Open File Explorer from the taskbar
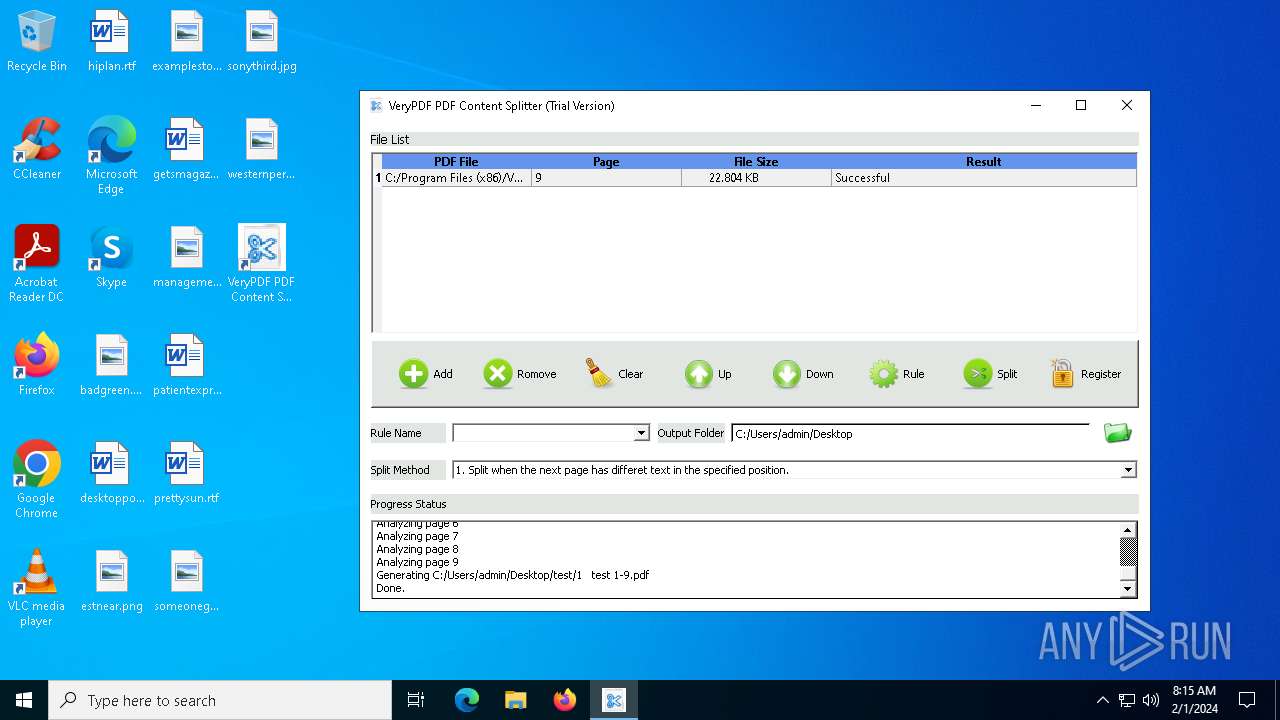 click(515, 700)
